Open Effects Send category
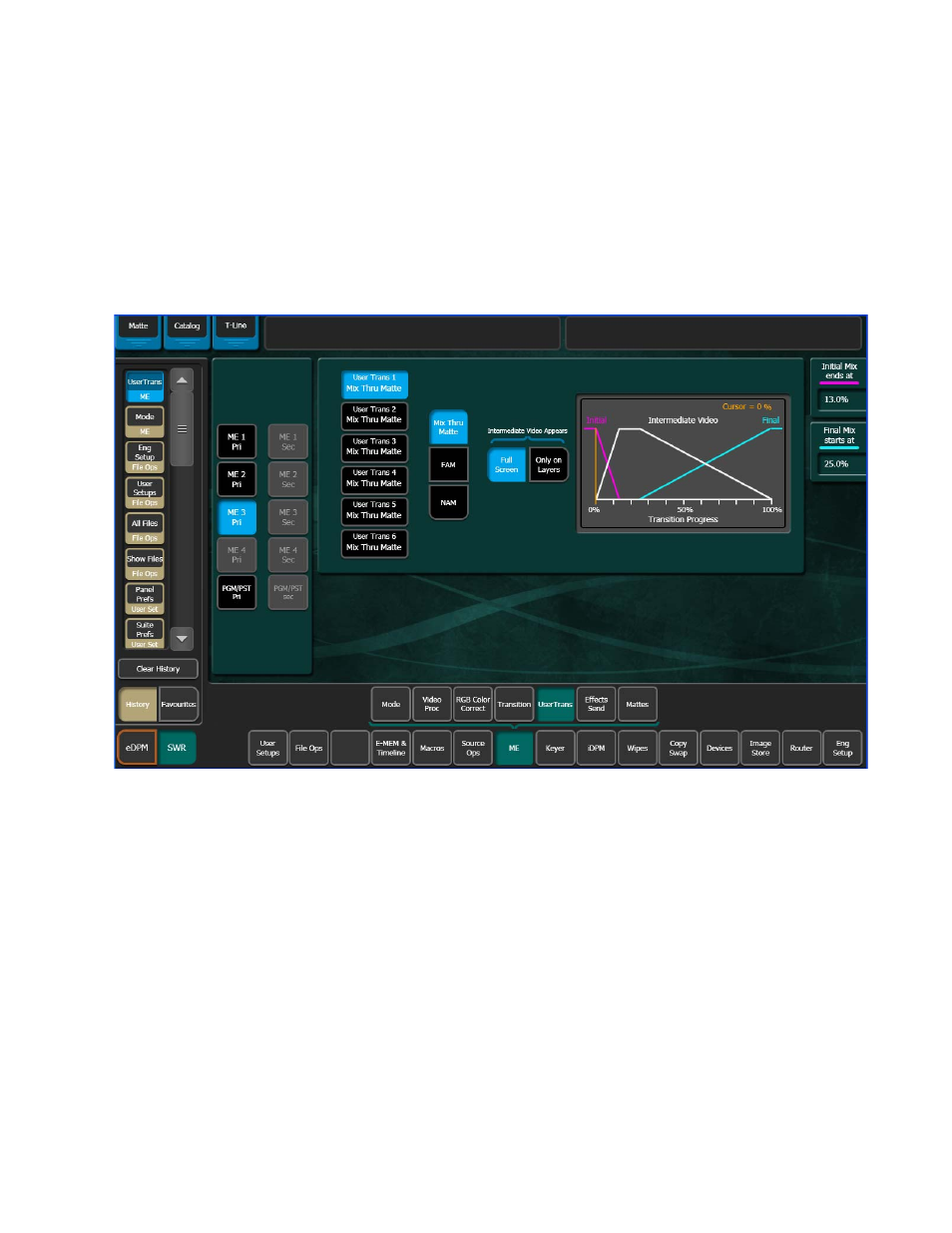 pos(596,705)
